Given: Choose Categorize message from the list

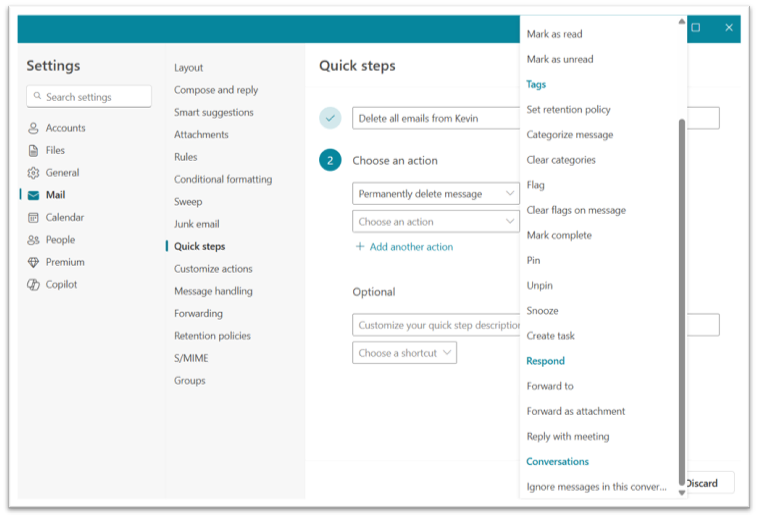Looking at the screenshot, I should 570,134.
